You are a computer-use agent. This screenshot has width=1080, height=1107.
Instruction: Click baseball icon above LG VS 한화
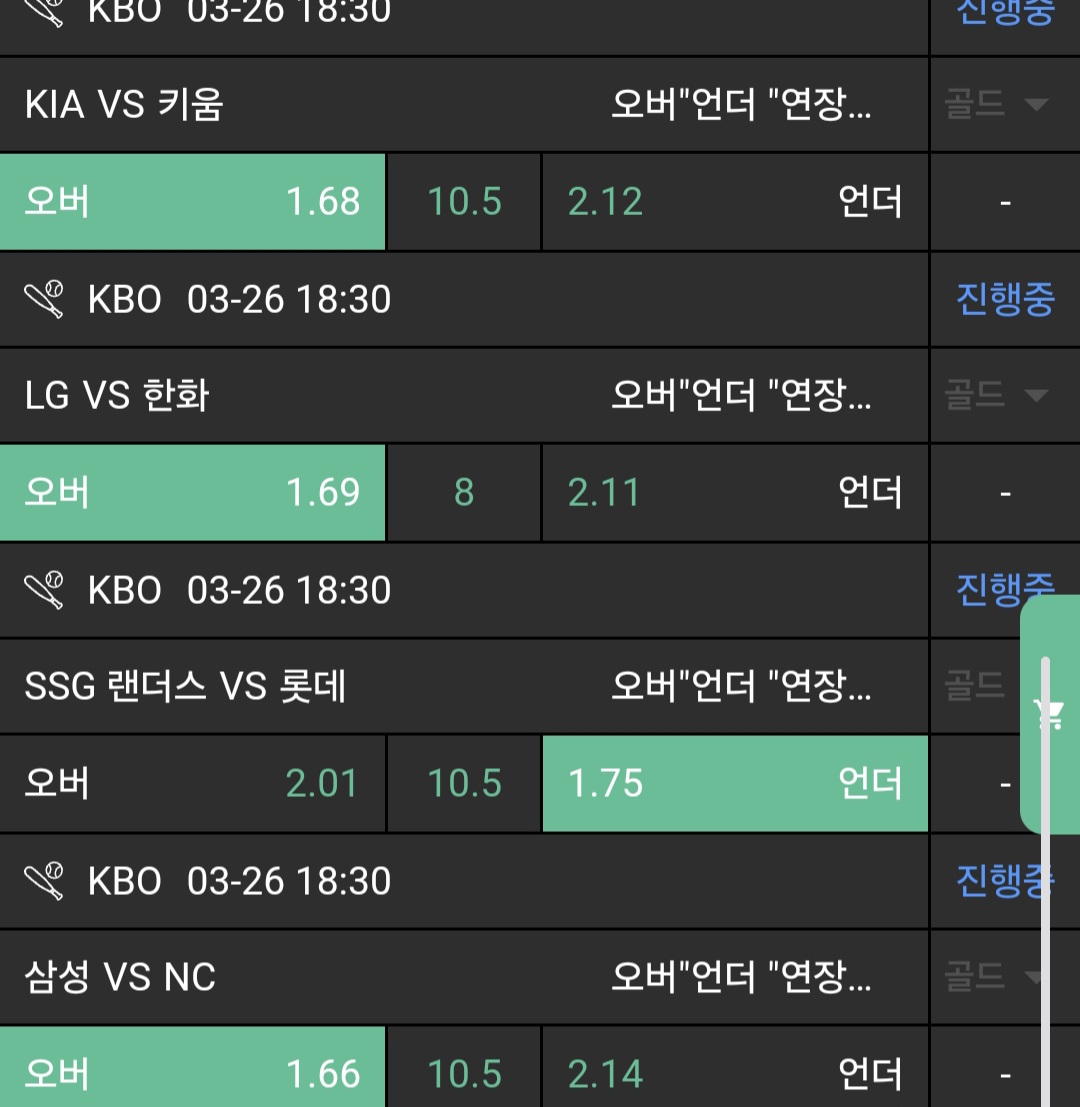coord(44,299)
